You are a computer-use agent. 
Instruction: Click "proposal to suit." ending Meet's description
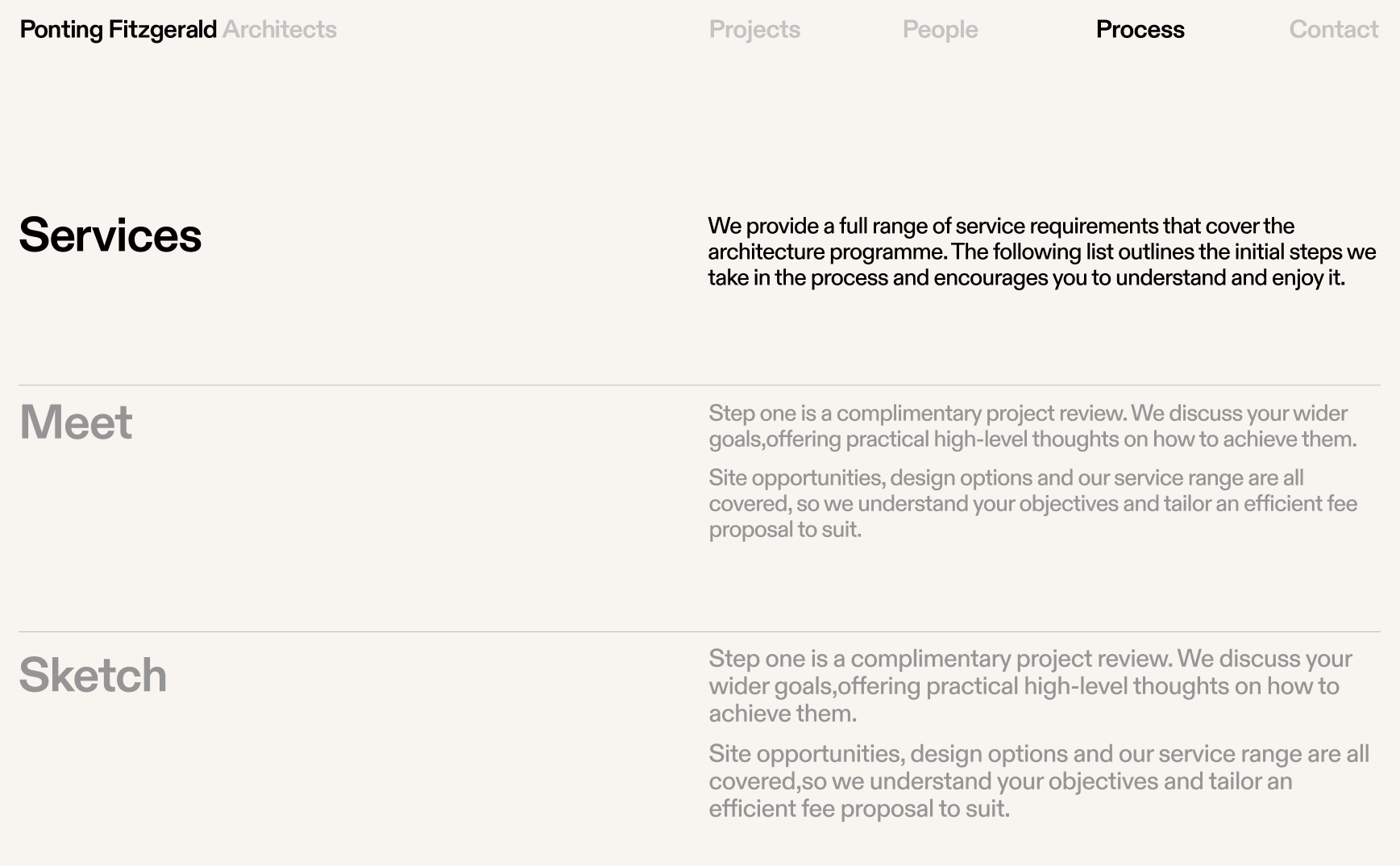[x=785, y=530]
